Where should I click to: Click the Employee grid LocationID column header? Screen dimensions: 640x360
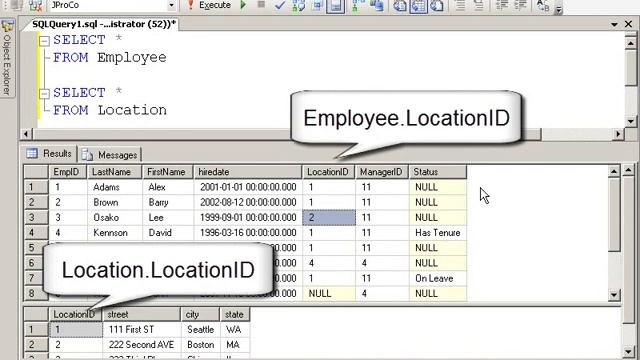coord(329,172)
